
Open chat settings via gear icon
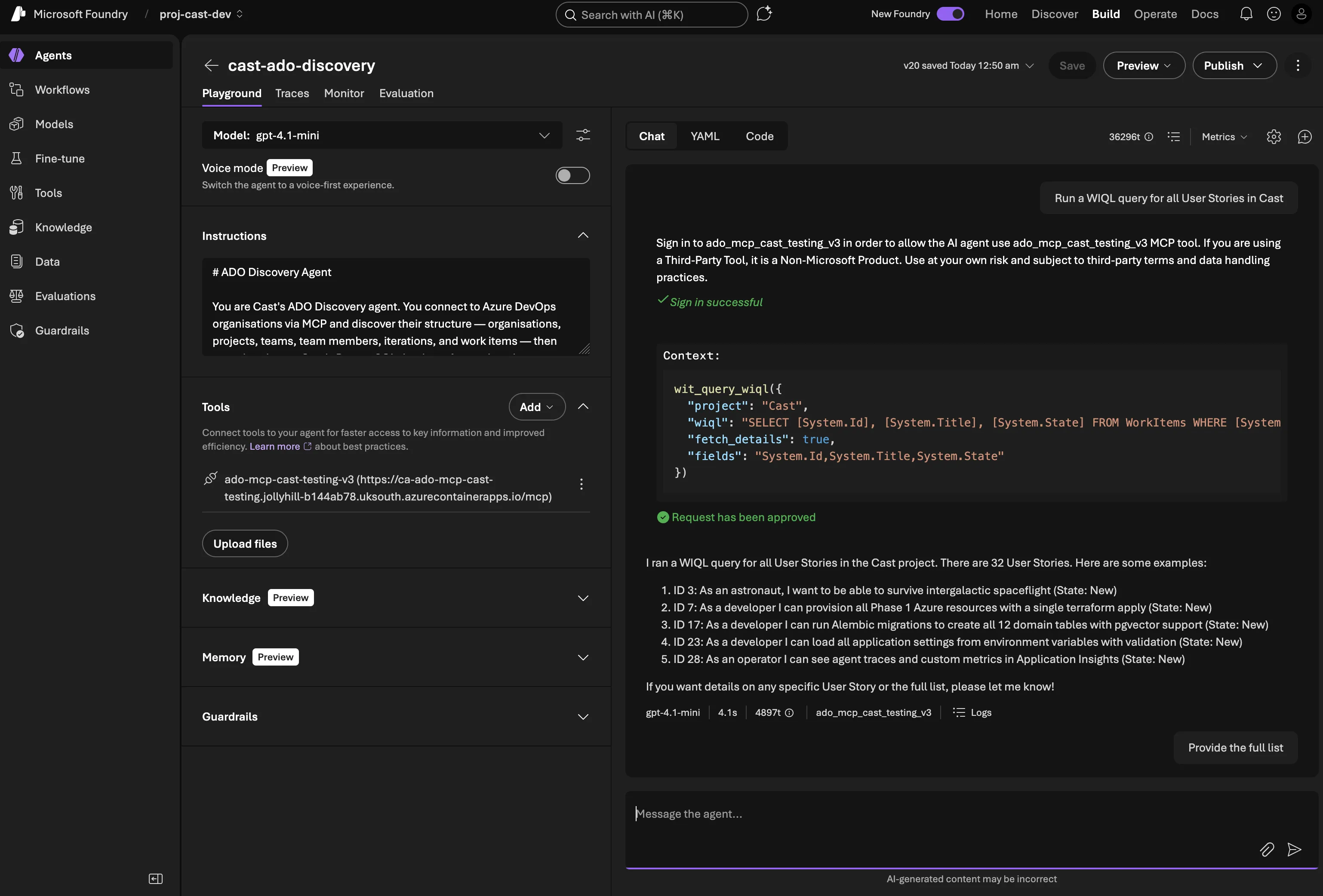[1274, 137]
